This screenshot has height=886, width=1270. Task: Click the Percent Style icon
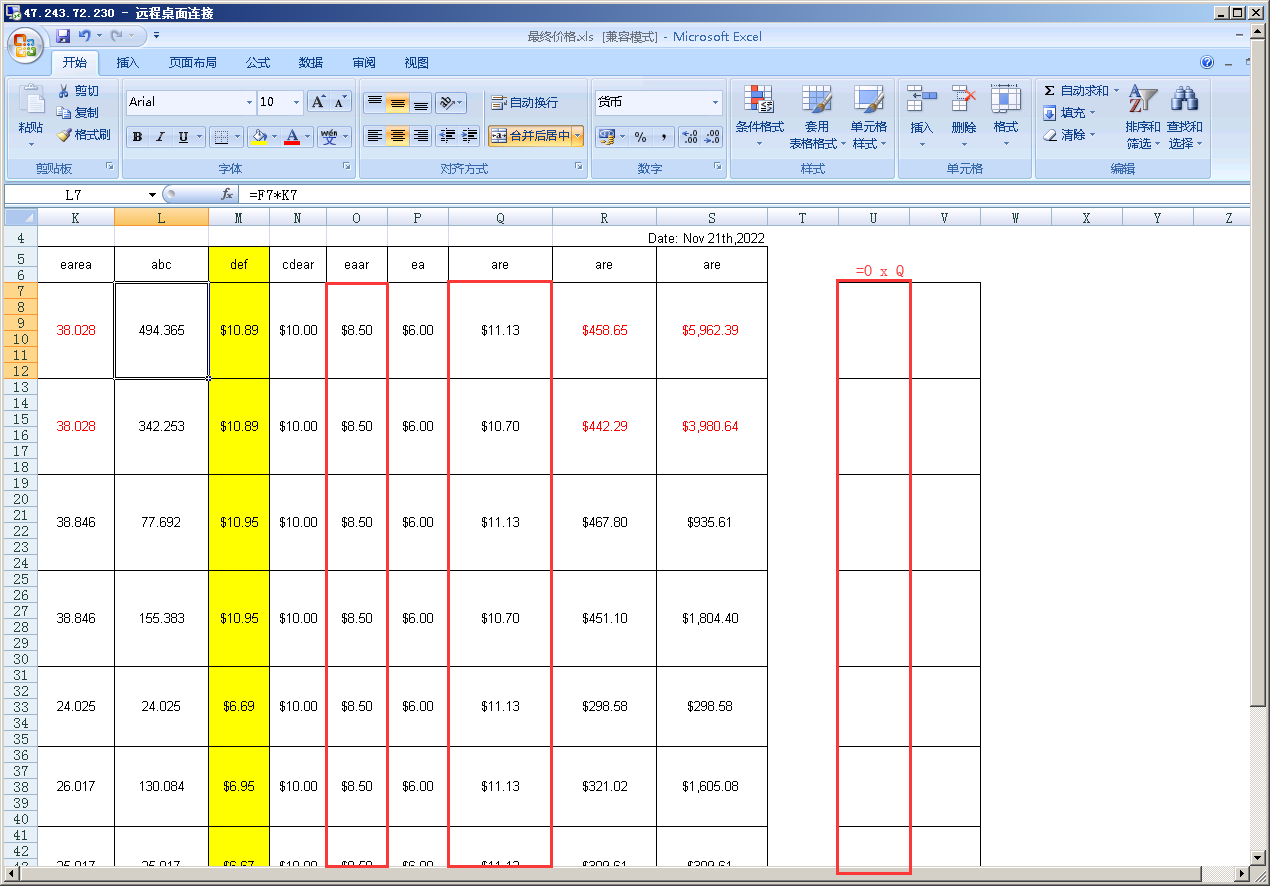coord(640,137)
